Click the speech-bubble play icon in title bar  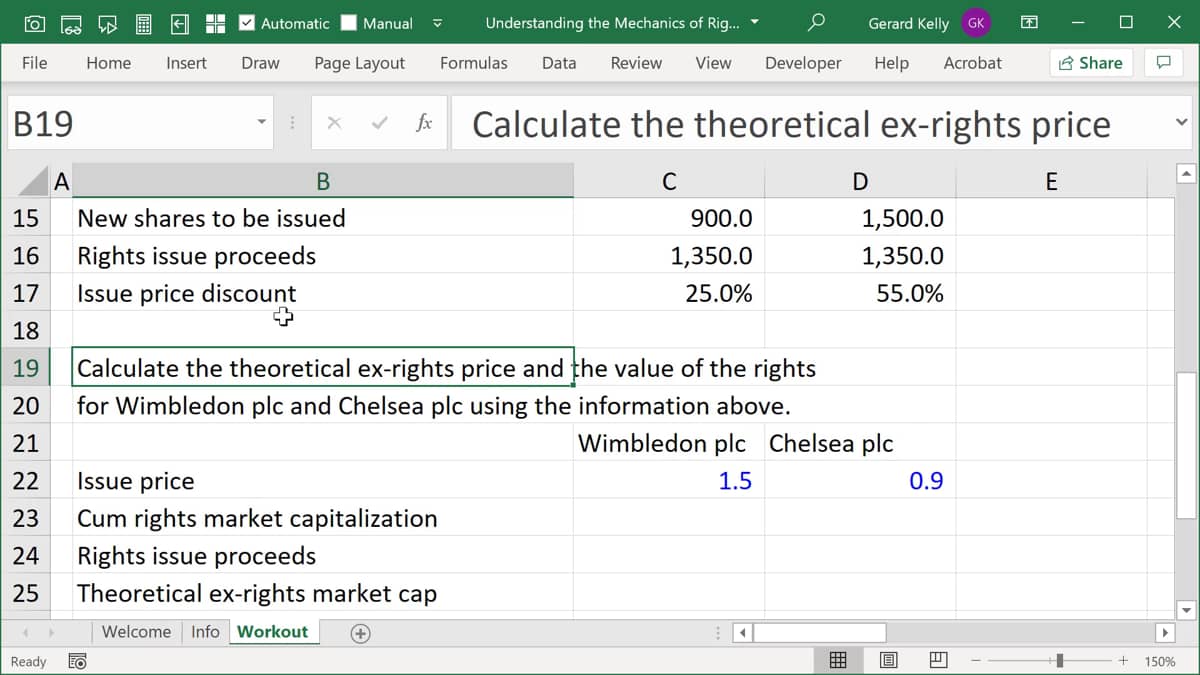coord(108,23)
